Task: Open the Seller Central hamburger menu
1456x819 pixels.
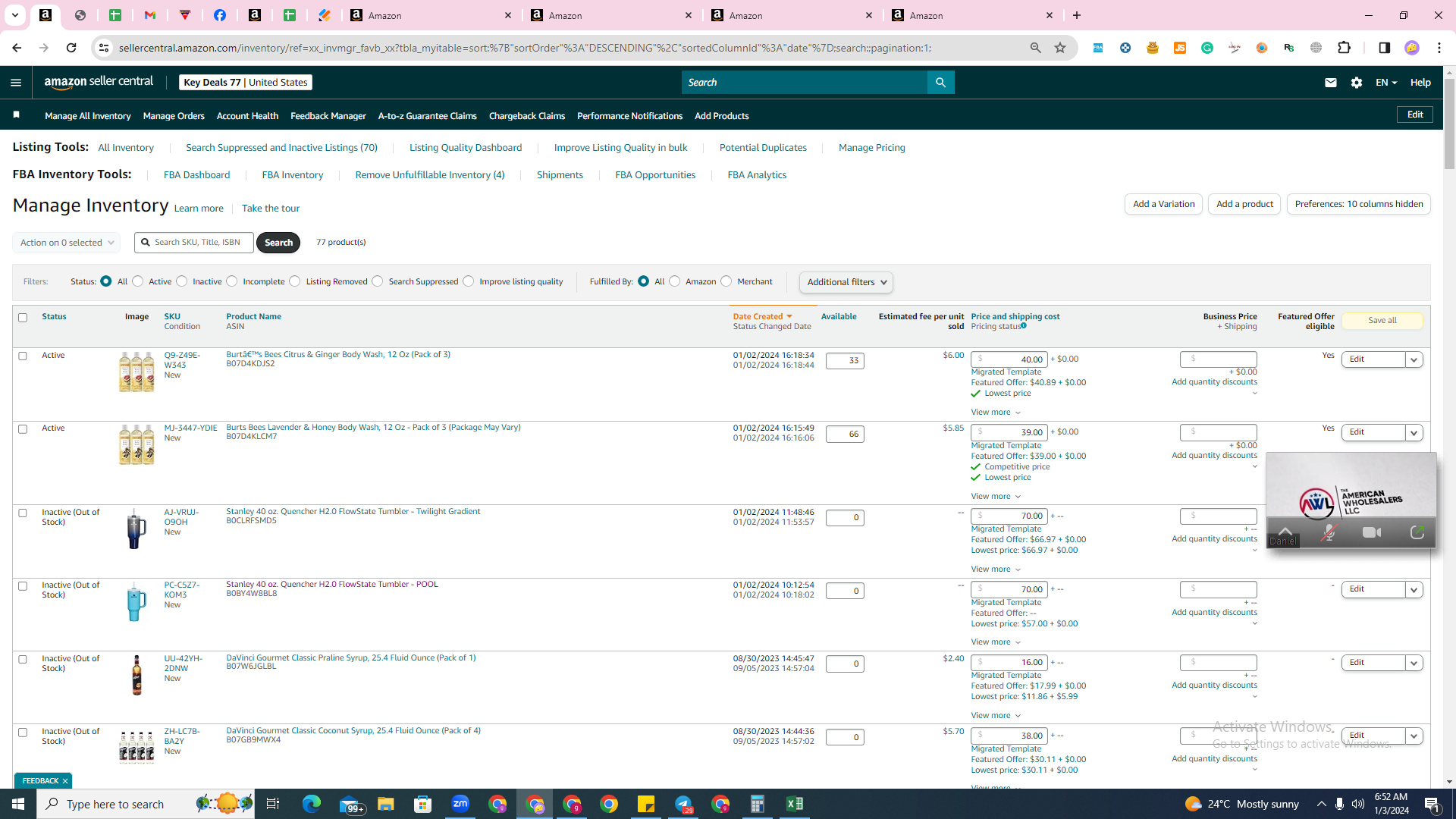Action: point(16,83)
